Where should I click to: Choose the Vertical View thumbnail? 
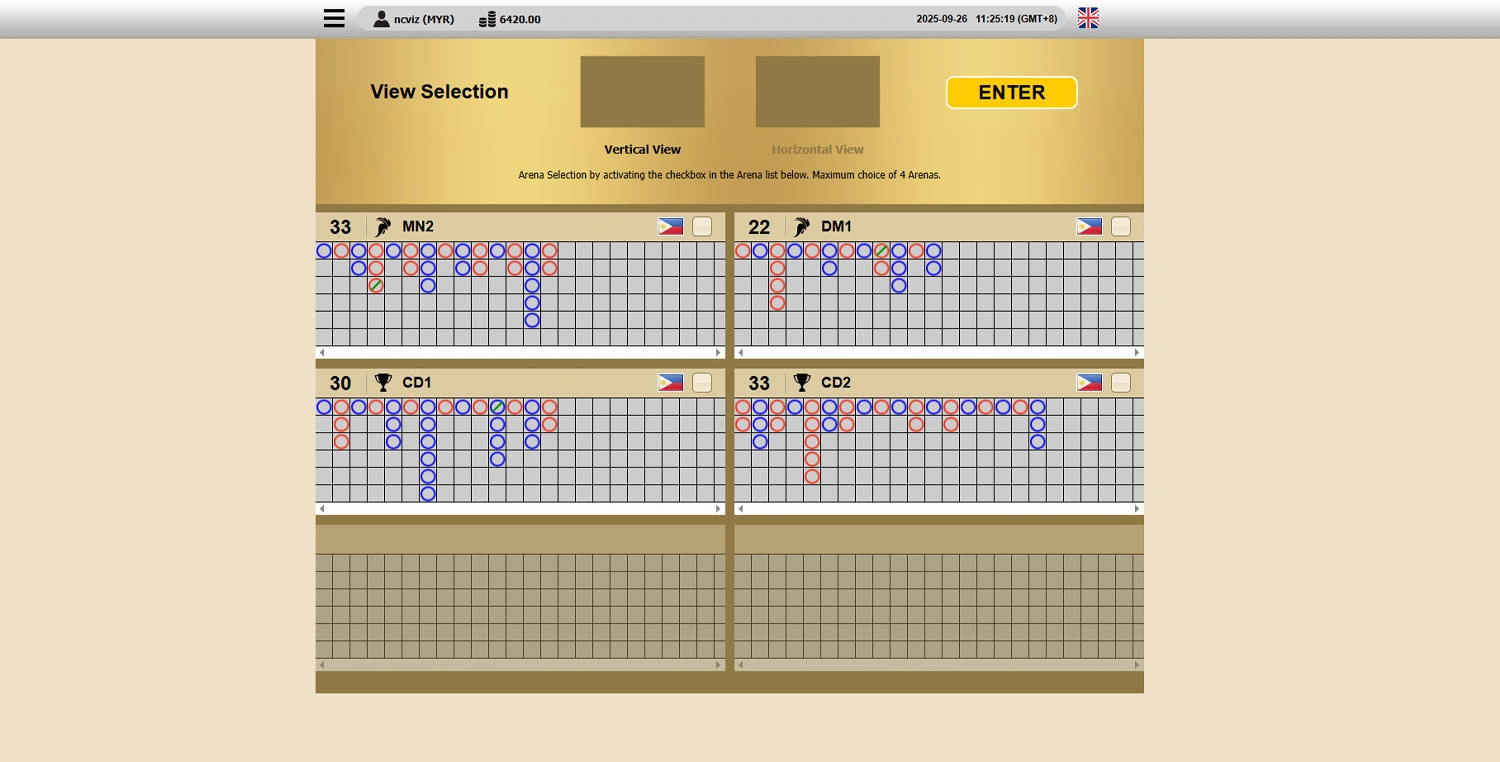[x=642, y=92]
